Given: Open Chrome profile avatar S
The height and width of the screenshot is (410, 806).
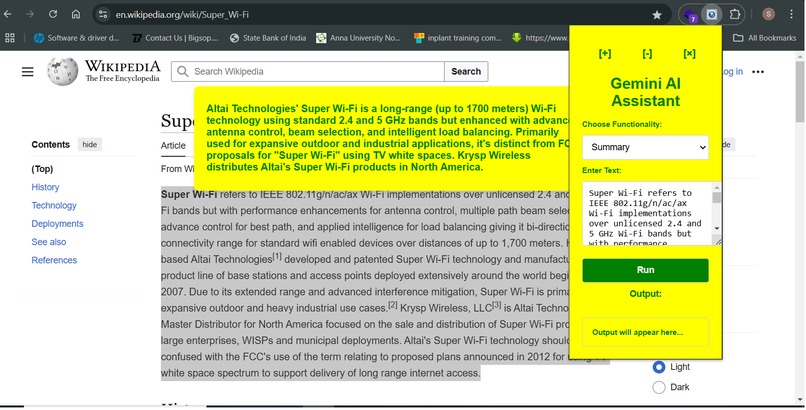Looking at the screenshot, I should pyautogui.click(x=768, y=14).
